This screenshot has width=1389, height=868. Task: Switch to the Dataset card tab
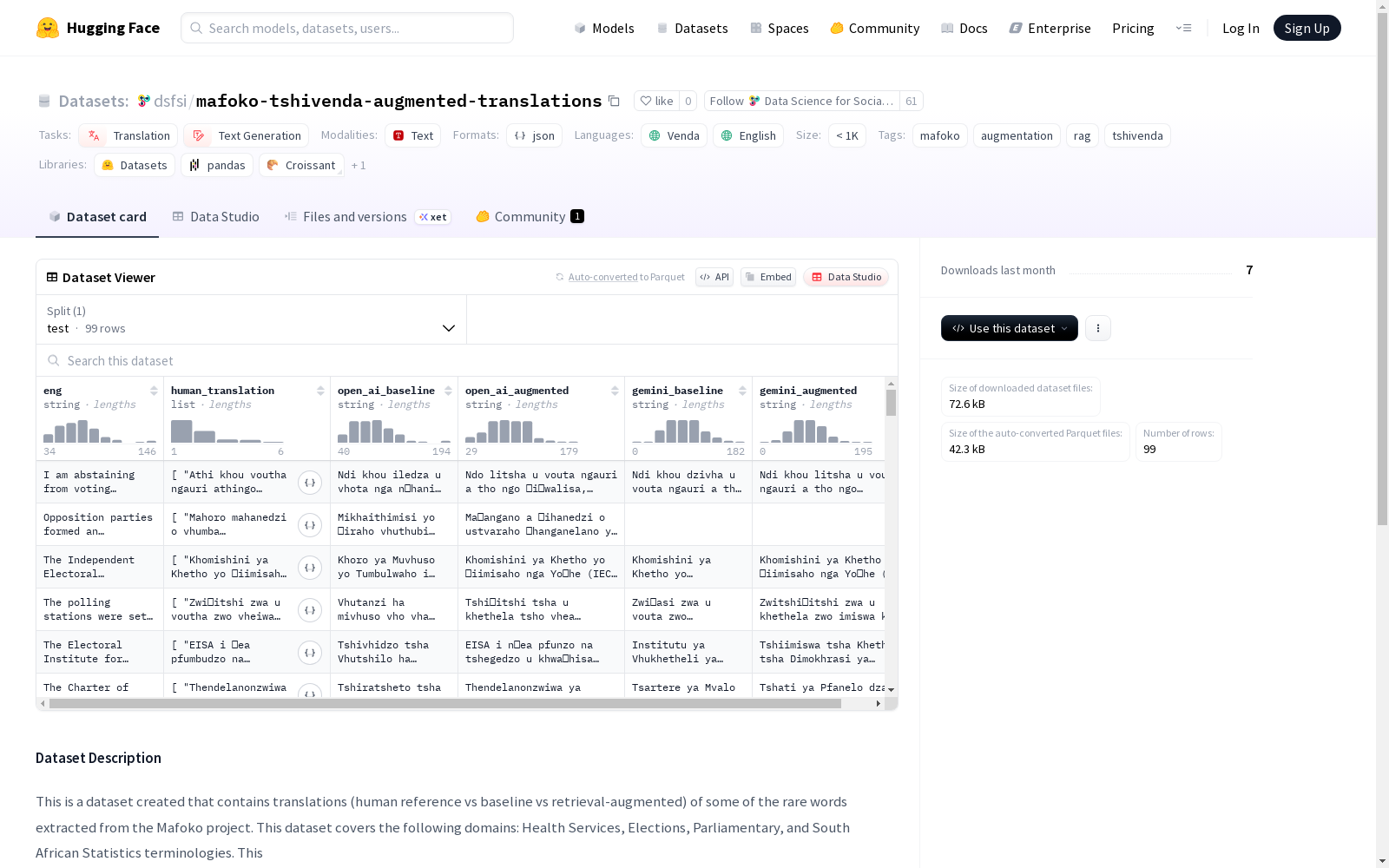tap(97, 216)
